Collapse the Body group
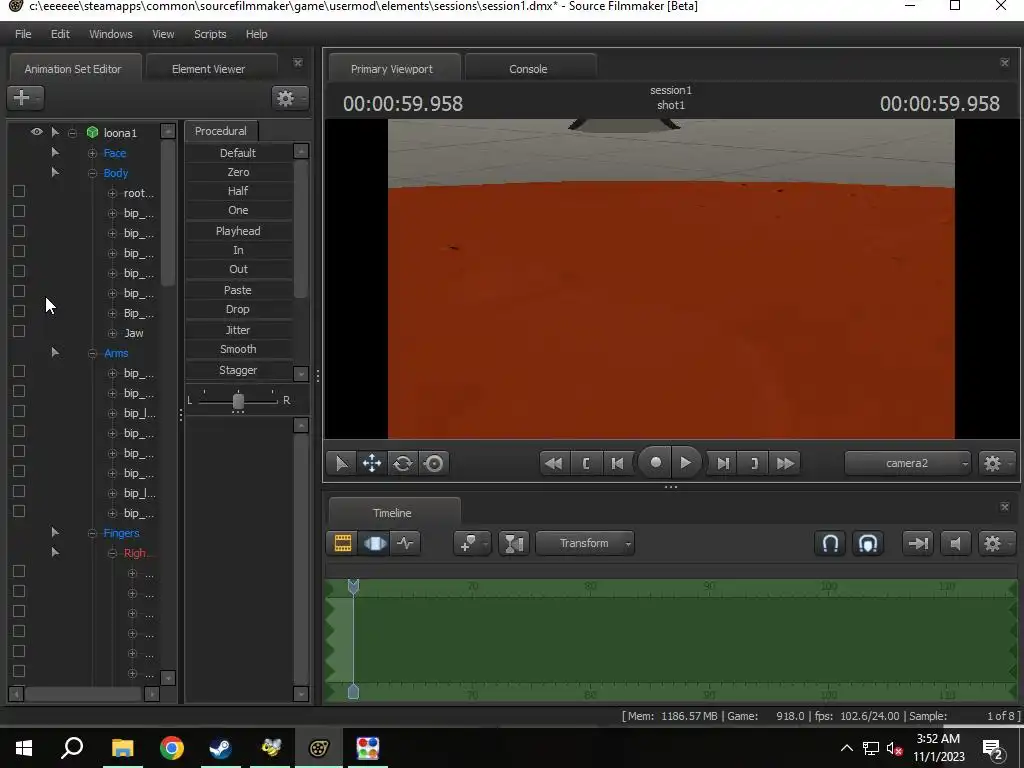Viewport: 1024px width, 768px height. pyautogui.click(x=92, y=173)
